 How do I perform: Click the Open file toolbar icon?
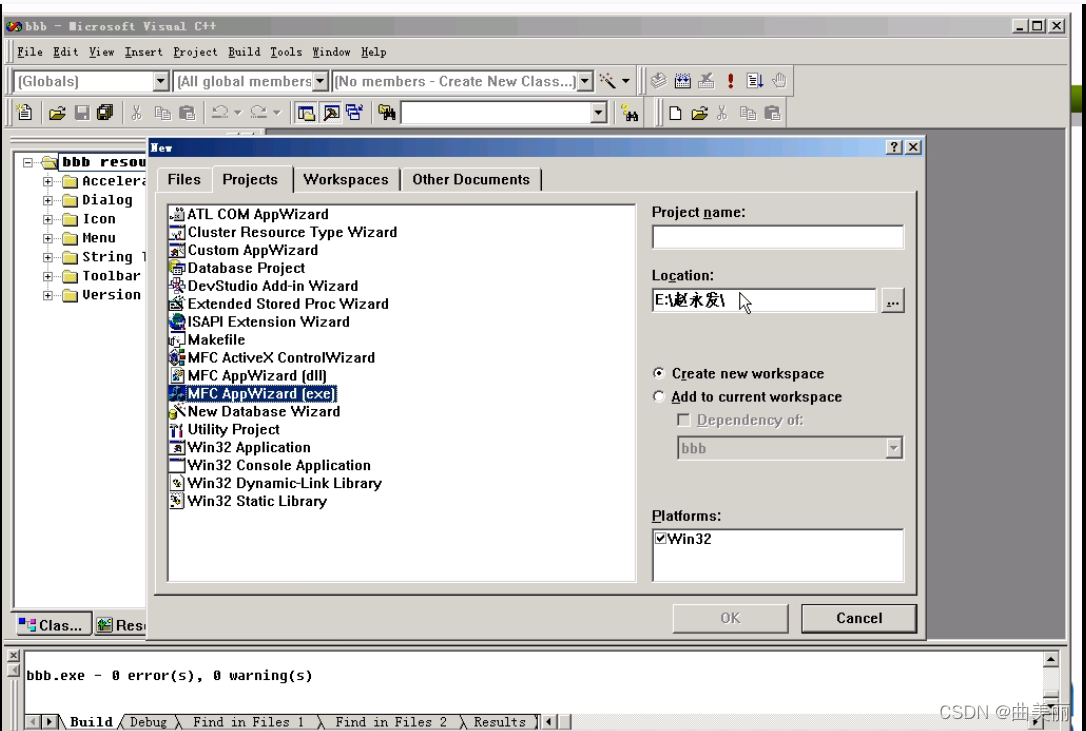(x=57, y=113)
